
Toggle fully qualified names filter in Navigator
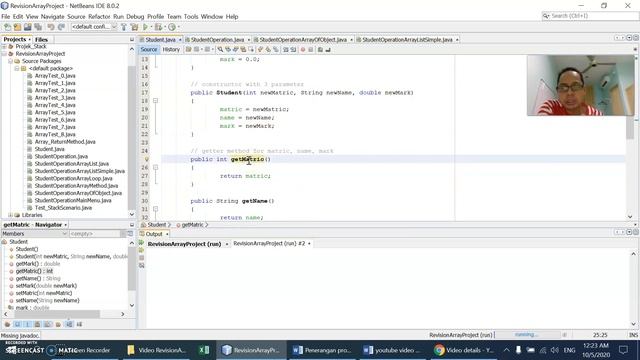58,324
